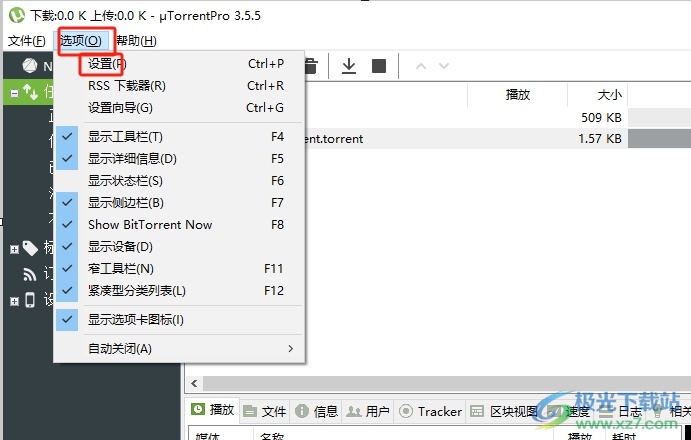Open the 文件(F) menu
The height and width of the screenshot is (440, 691).
(27, 41)
